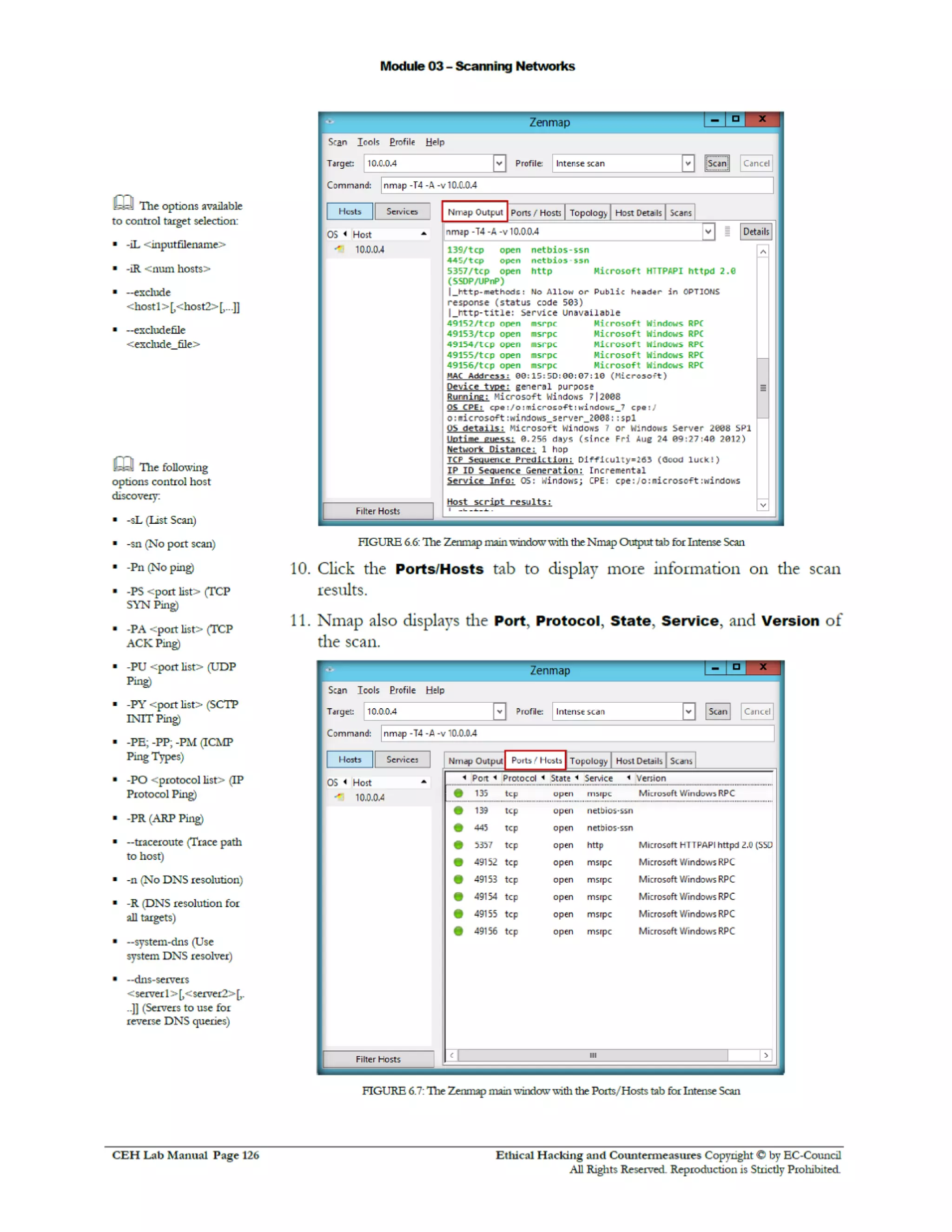The height and width of the screenshot is (1232, 952).
Task: Click green open-state icon for port 49156
Action: click(458, 931)
